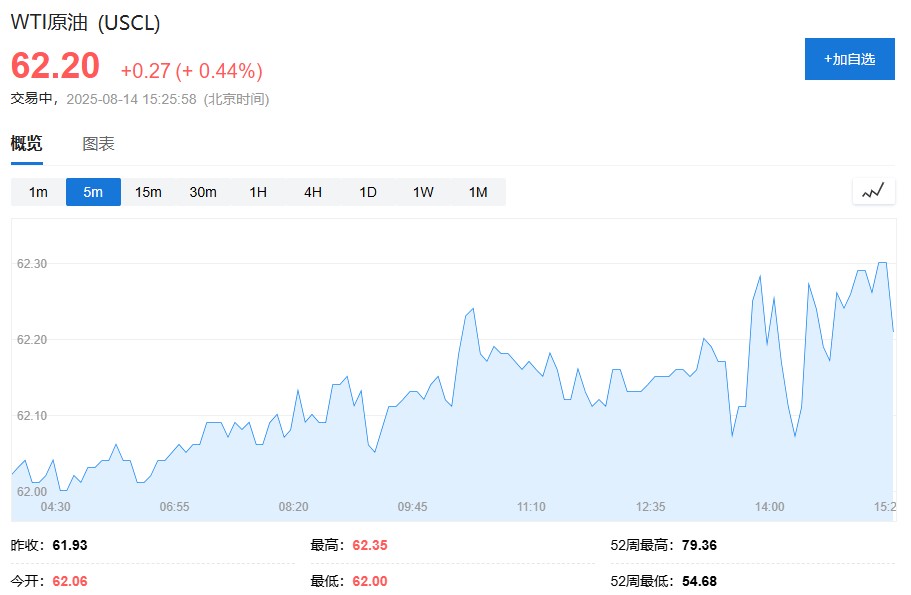Click the 交易中 trading status label
Screen dimensions: 911x595
31,99
